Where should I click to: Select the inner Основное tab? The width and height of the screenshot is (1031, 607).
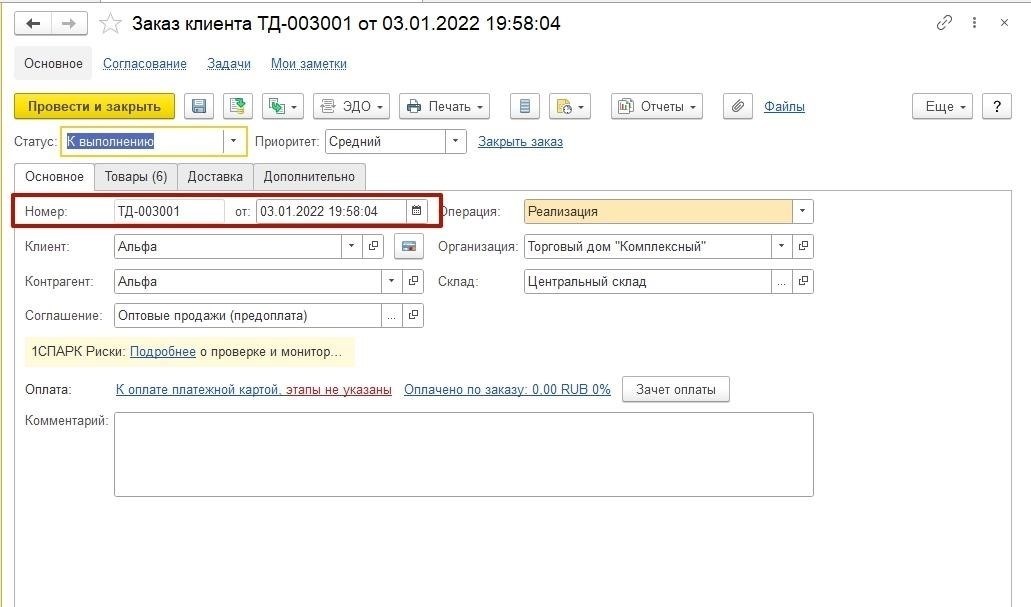tap(55, 177)
